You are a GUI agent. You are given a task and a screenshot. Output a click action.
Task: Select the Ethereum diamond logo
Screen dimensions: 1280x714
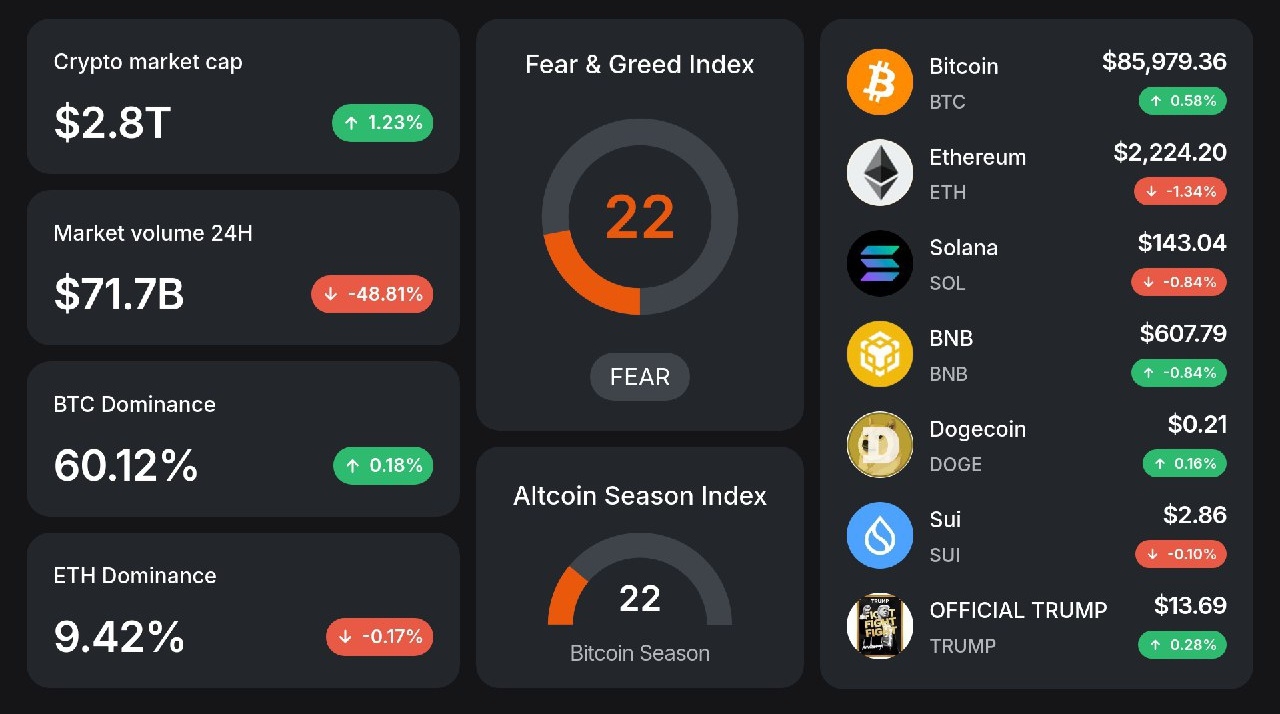880,172
